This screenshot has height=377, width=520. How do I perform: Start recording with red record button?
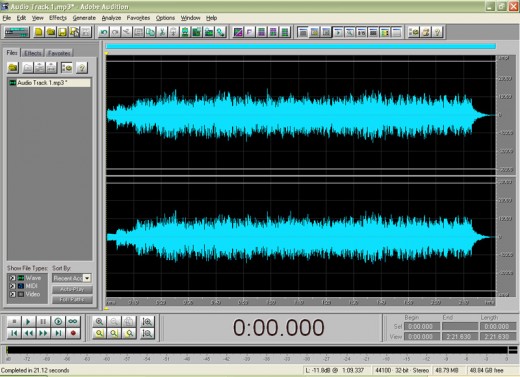[x=73, y=333]
